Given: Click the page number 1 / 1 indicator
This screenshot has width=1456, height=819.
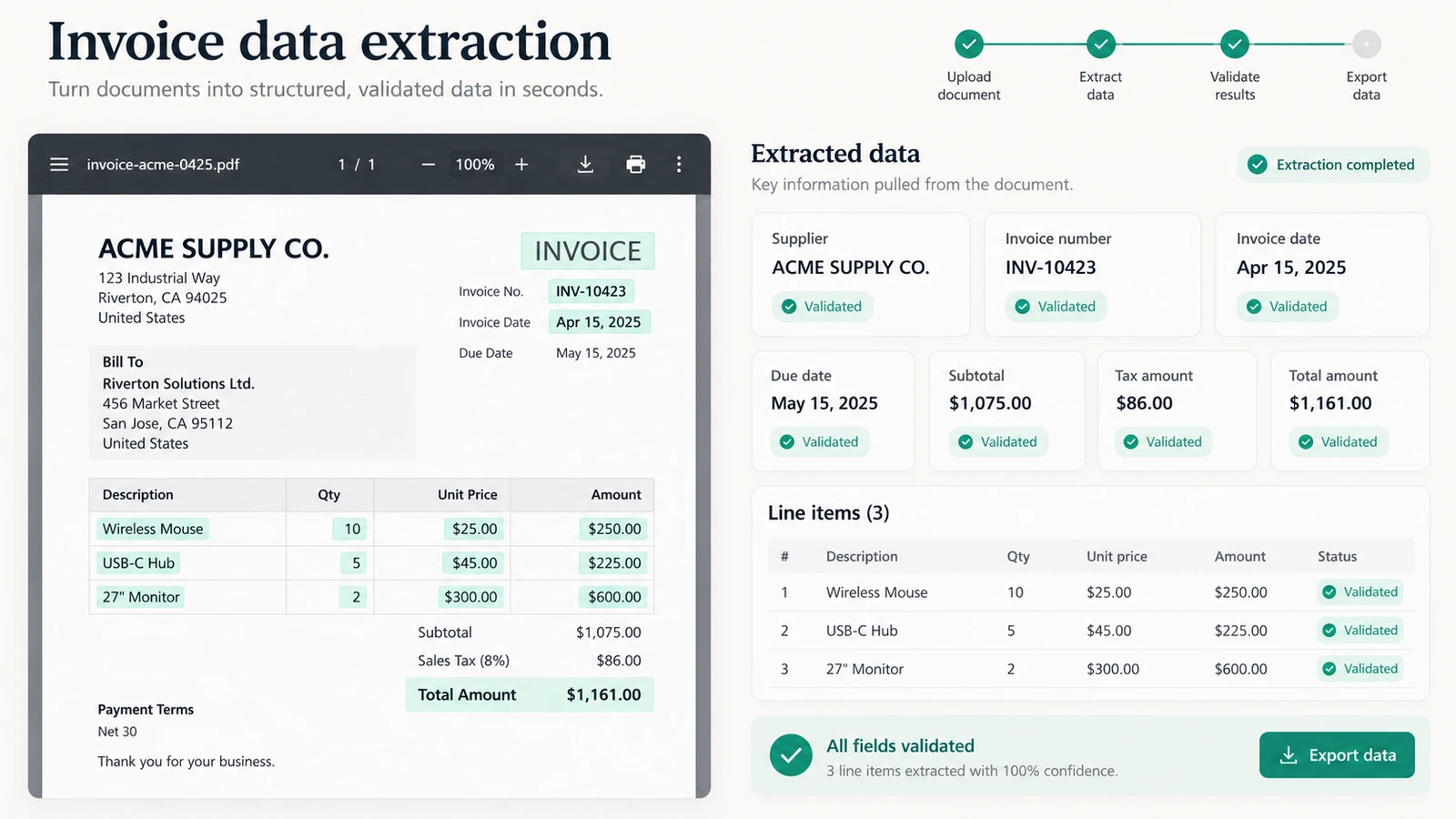Looking at the screenshot, I should tap(357, 165).
